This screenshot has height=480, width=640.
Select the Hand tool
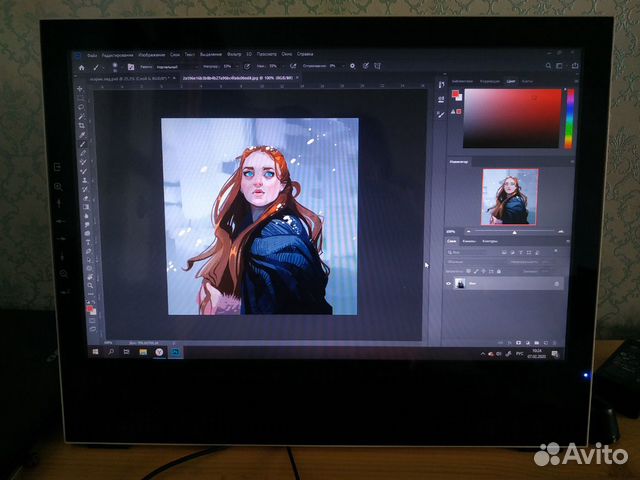(90, 276)
